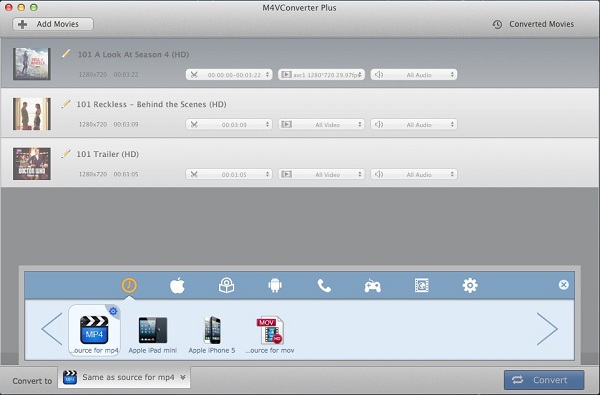Open Converted Movies history
Viewport: 600px width, 395px height.
pyautogui.click(x=533, y=24)
